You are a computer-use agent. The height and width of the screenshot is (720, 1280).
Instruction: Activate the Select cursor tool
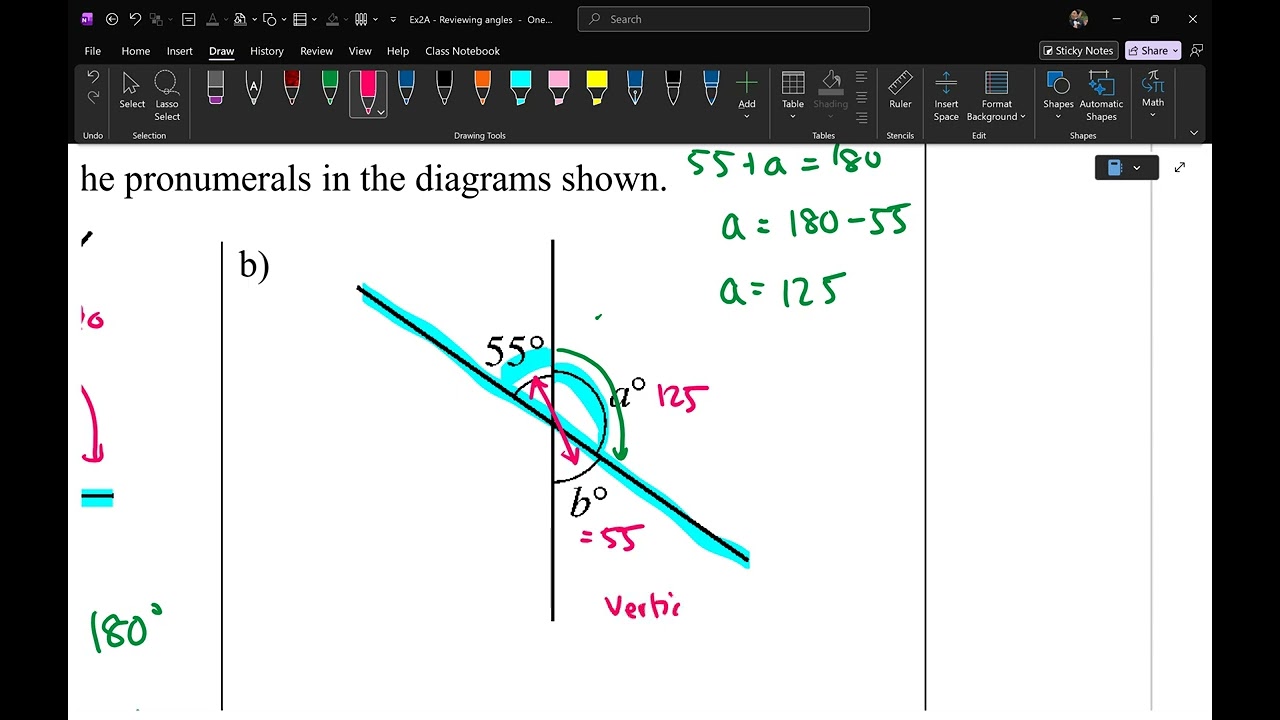click(132, 90)
